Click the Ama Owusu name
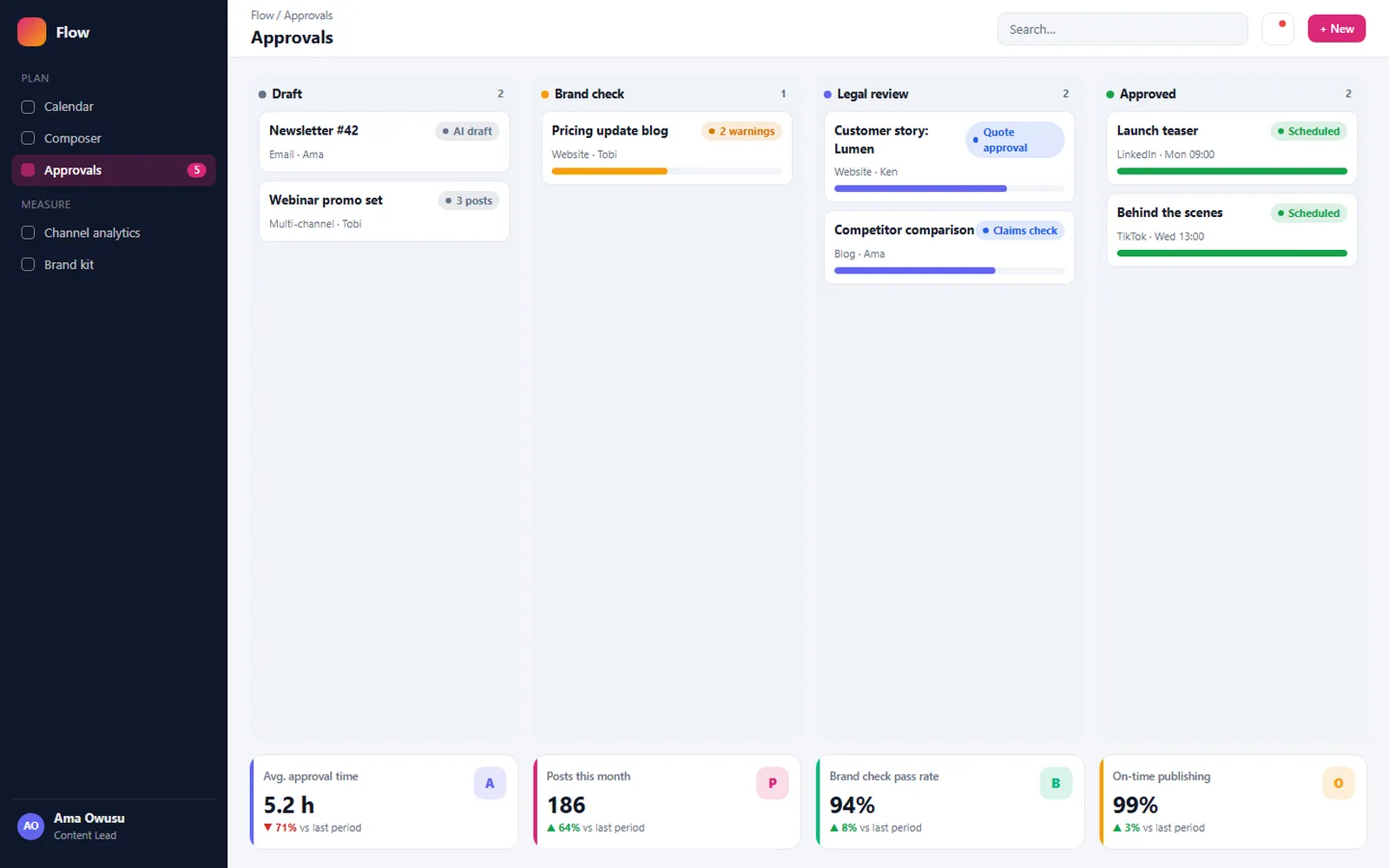 point(89,819)
